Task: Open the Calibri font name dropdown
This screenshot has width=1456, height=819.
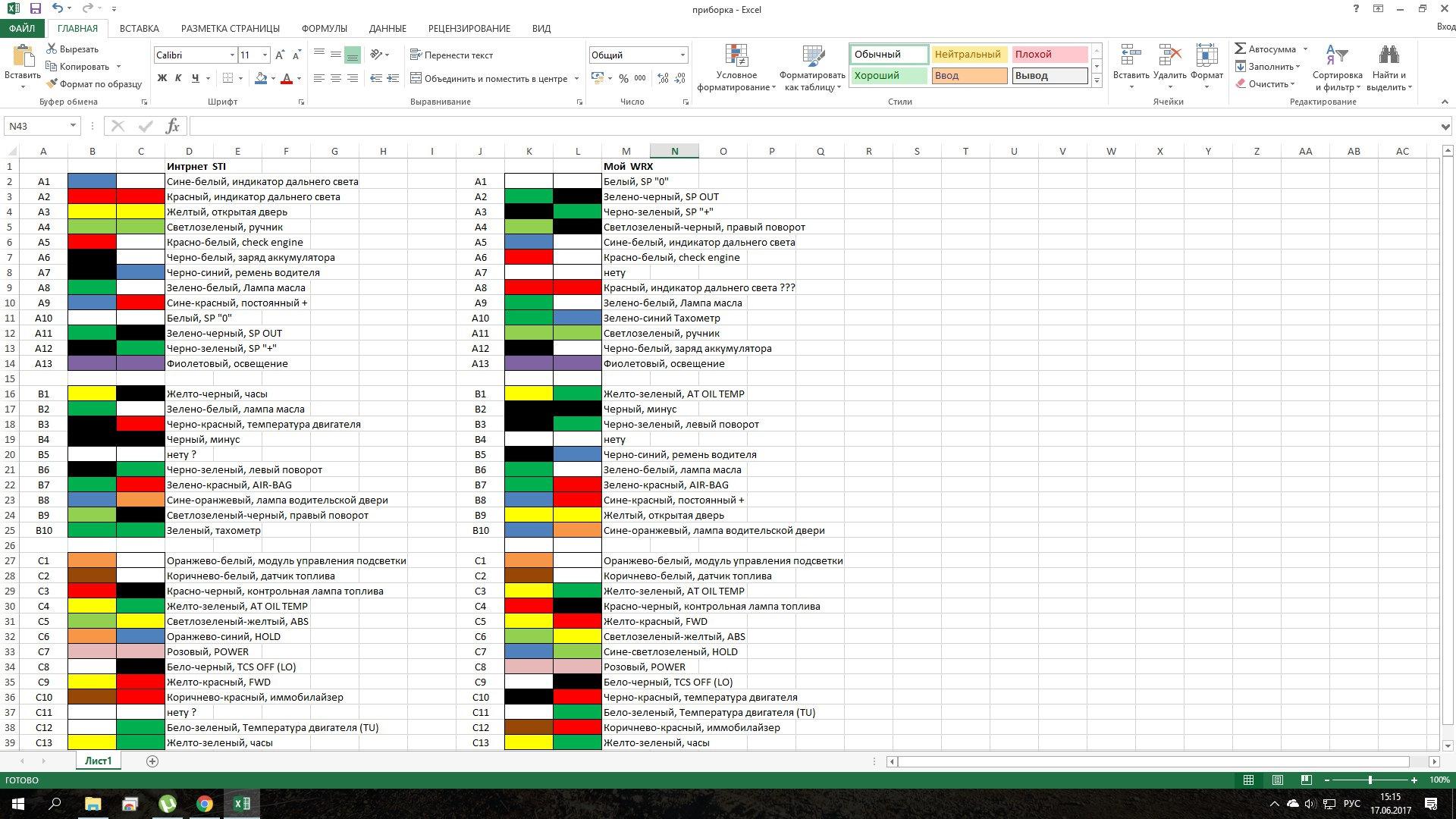Action: (x=232, y=55)
